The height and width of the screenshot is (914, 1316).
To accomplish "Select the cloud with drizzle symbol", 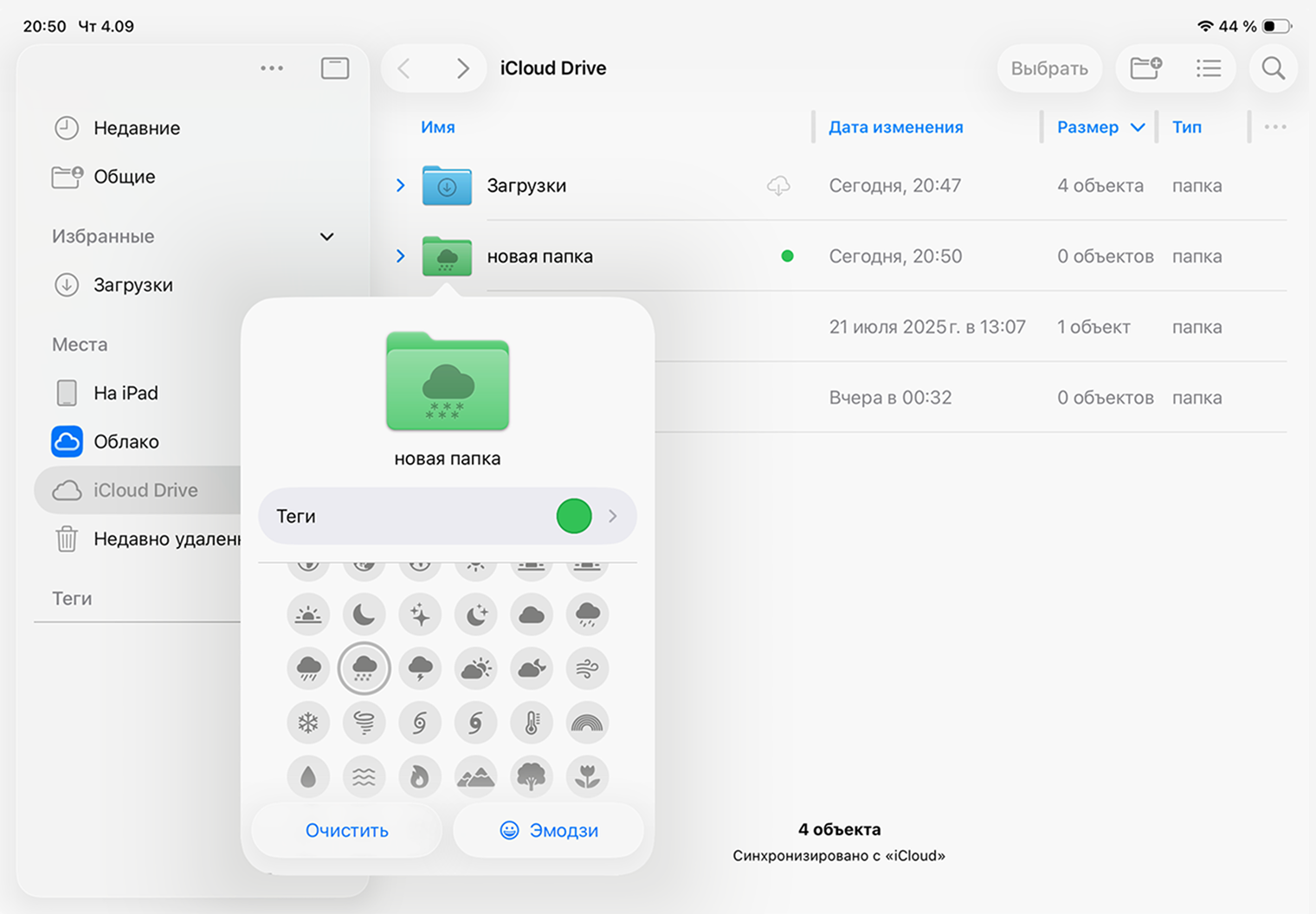I will (x=588, y=615).
